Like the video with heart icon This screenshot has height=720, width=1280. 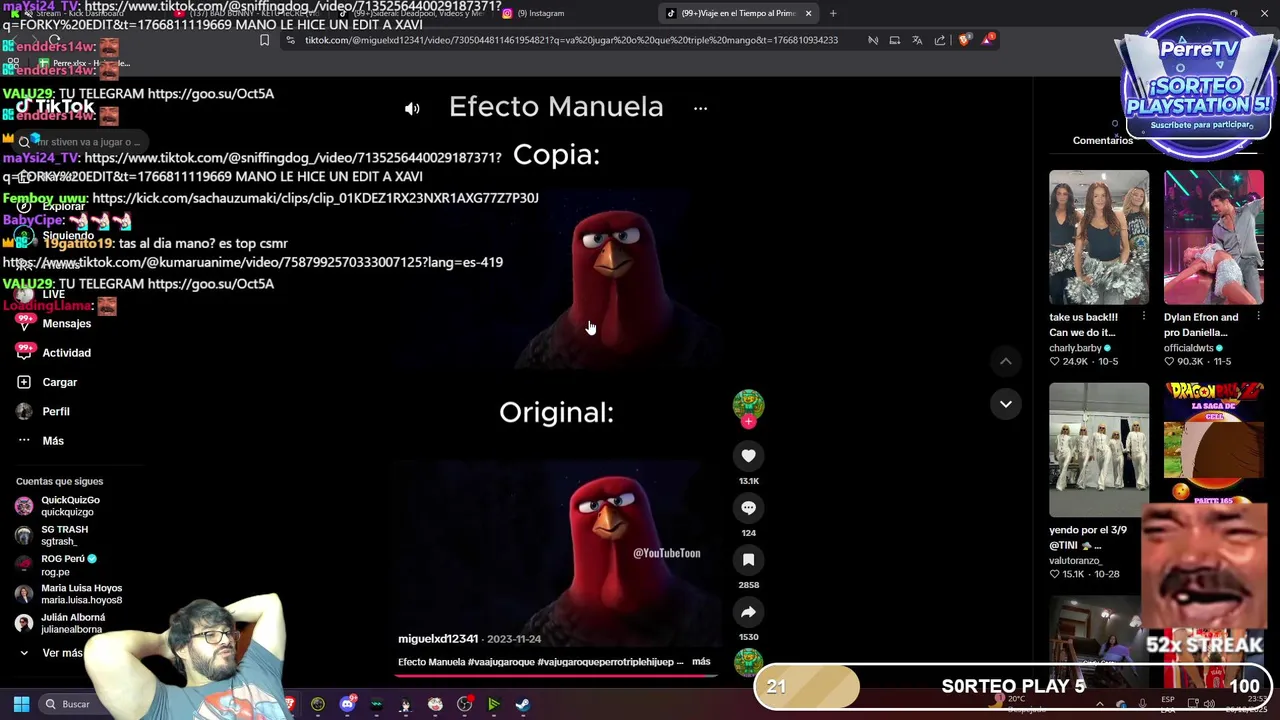748,456
